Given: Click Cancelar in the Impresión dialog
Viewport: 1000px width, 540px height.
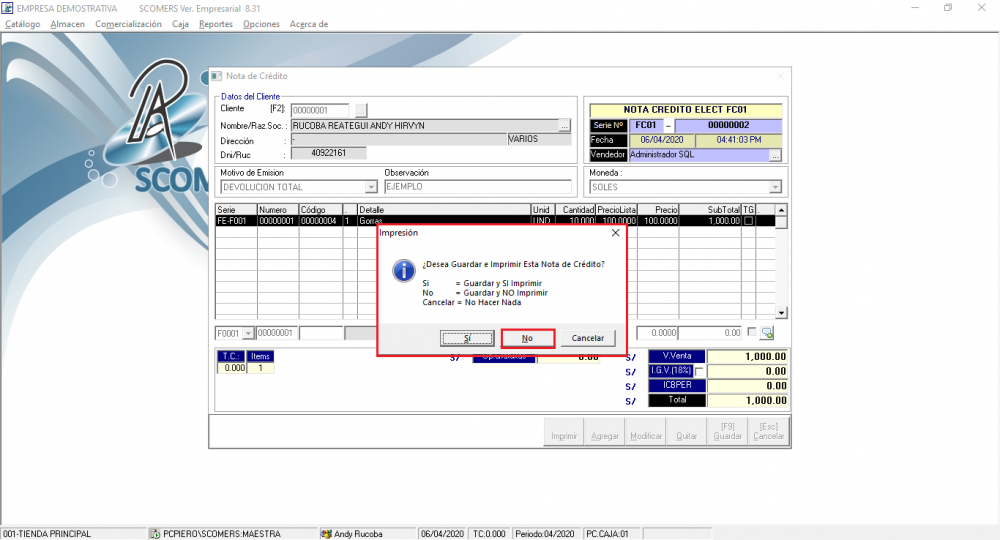Looking at the screenshot, I should (x=587, y=338).
